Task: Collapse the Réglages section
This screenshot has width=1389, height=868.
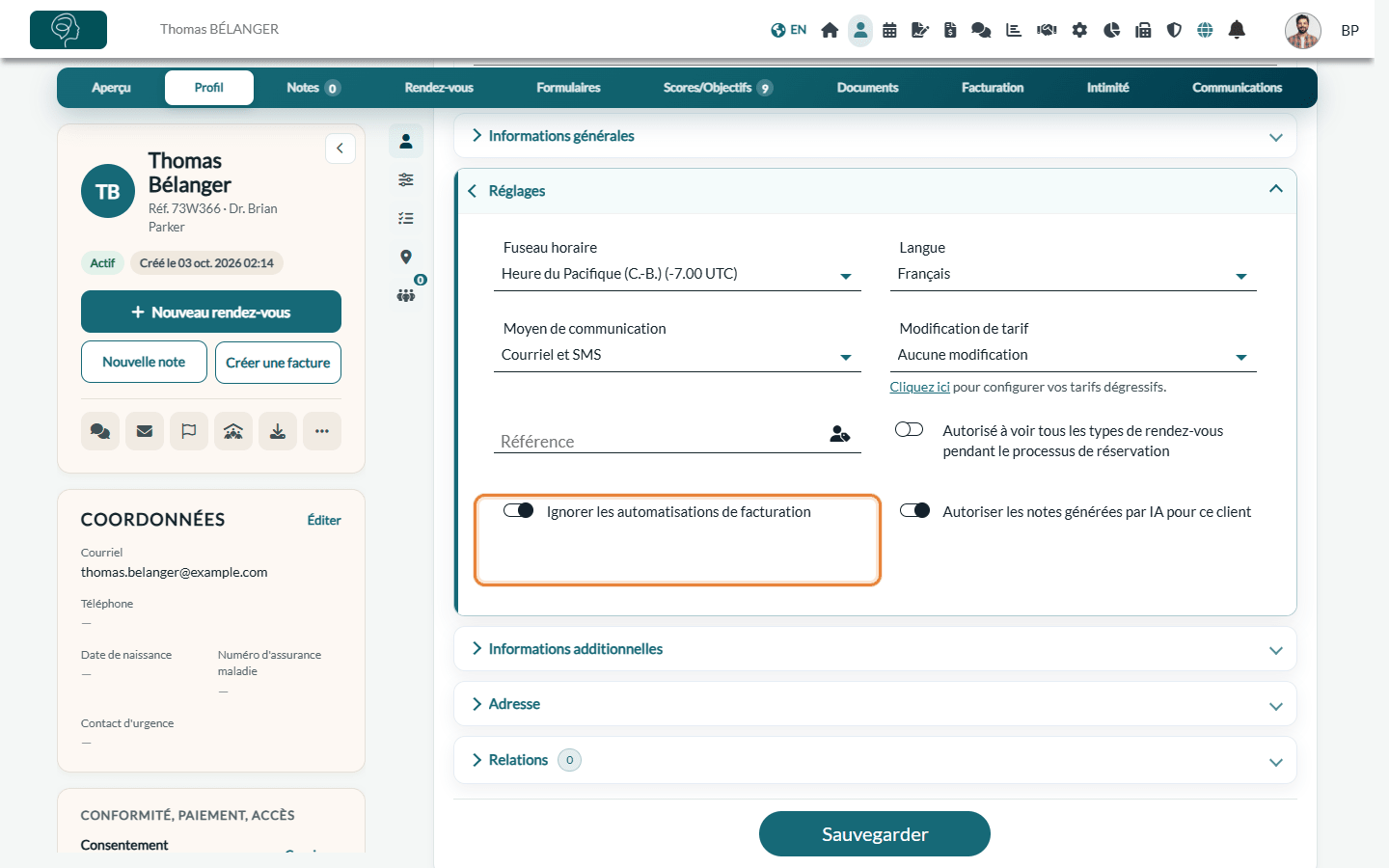Action: coord(875,191)
